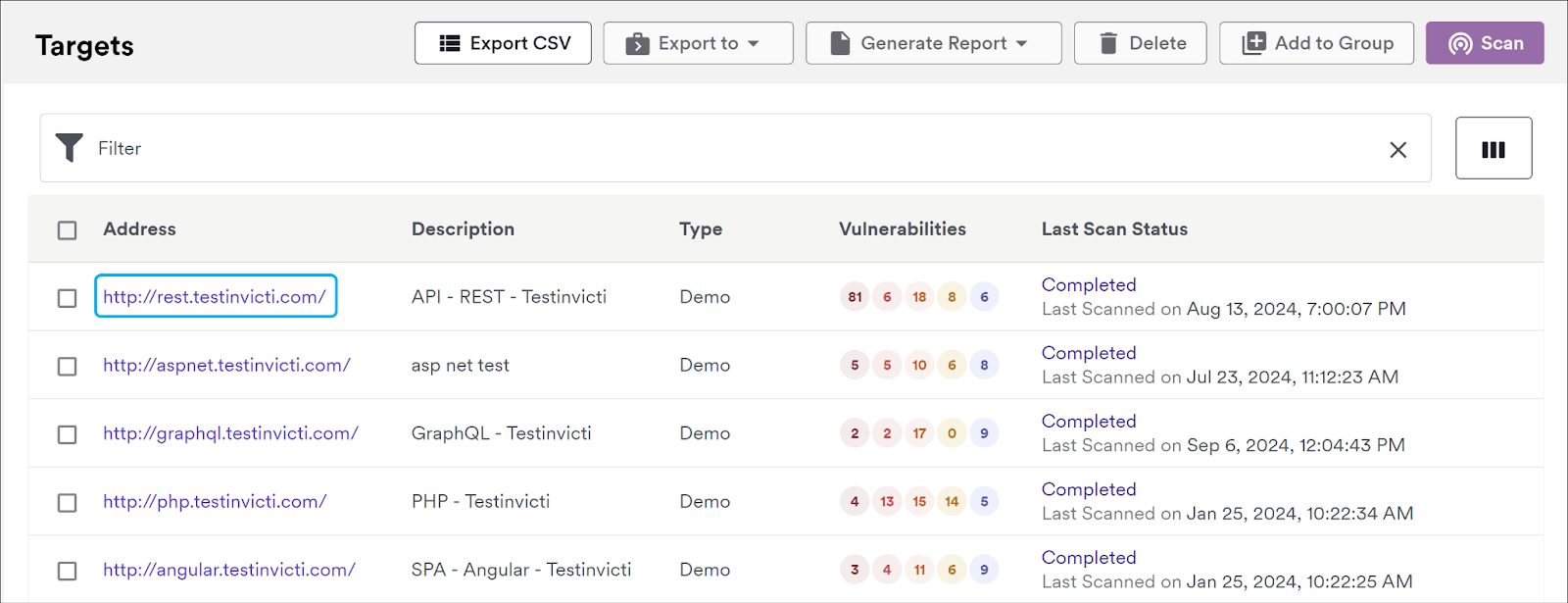Click the orange 8 badge in rest row

(x=952, y=296)
